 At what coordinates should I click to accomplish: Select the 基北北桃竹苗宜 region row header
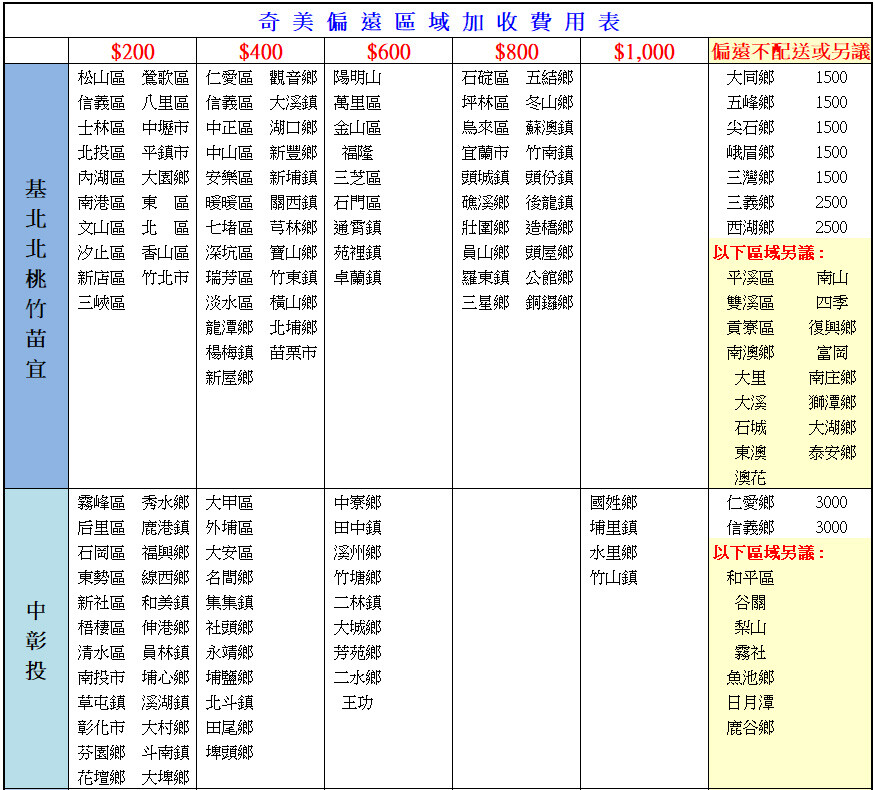click(x=36, y=277)
